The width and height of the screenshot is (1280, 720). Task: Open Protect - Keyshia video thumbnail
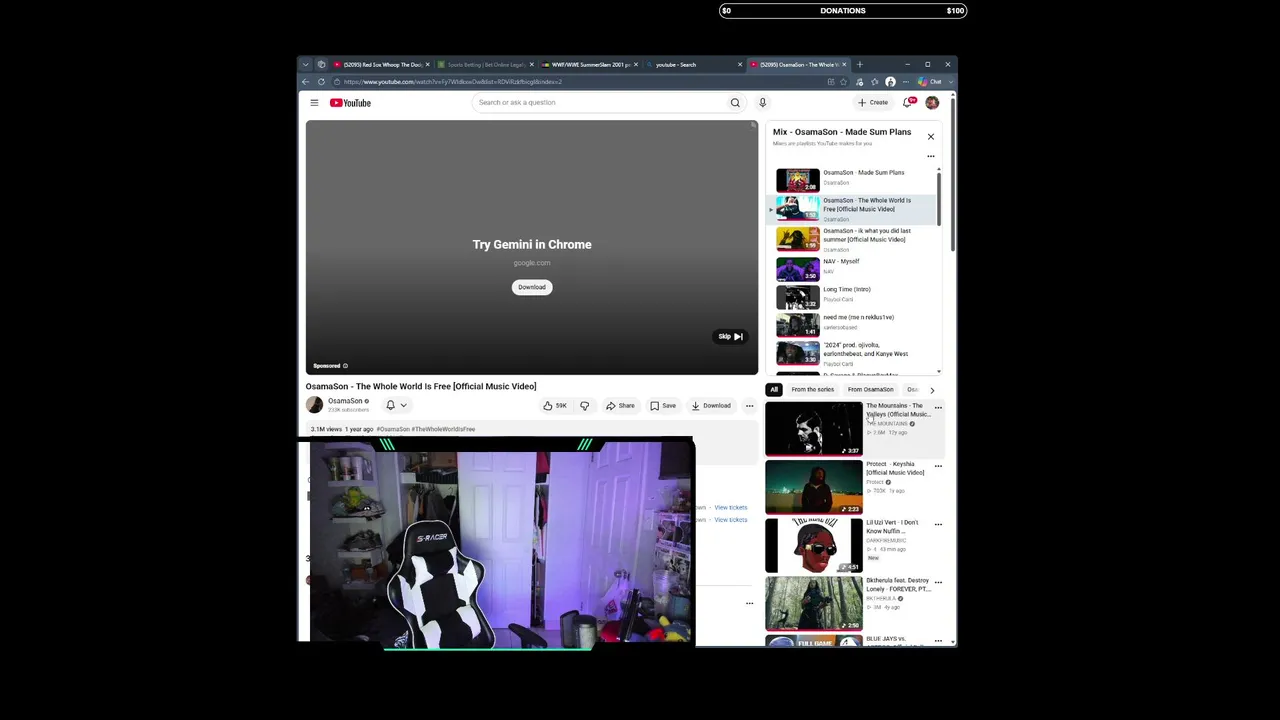point(813,487)
